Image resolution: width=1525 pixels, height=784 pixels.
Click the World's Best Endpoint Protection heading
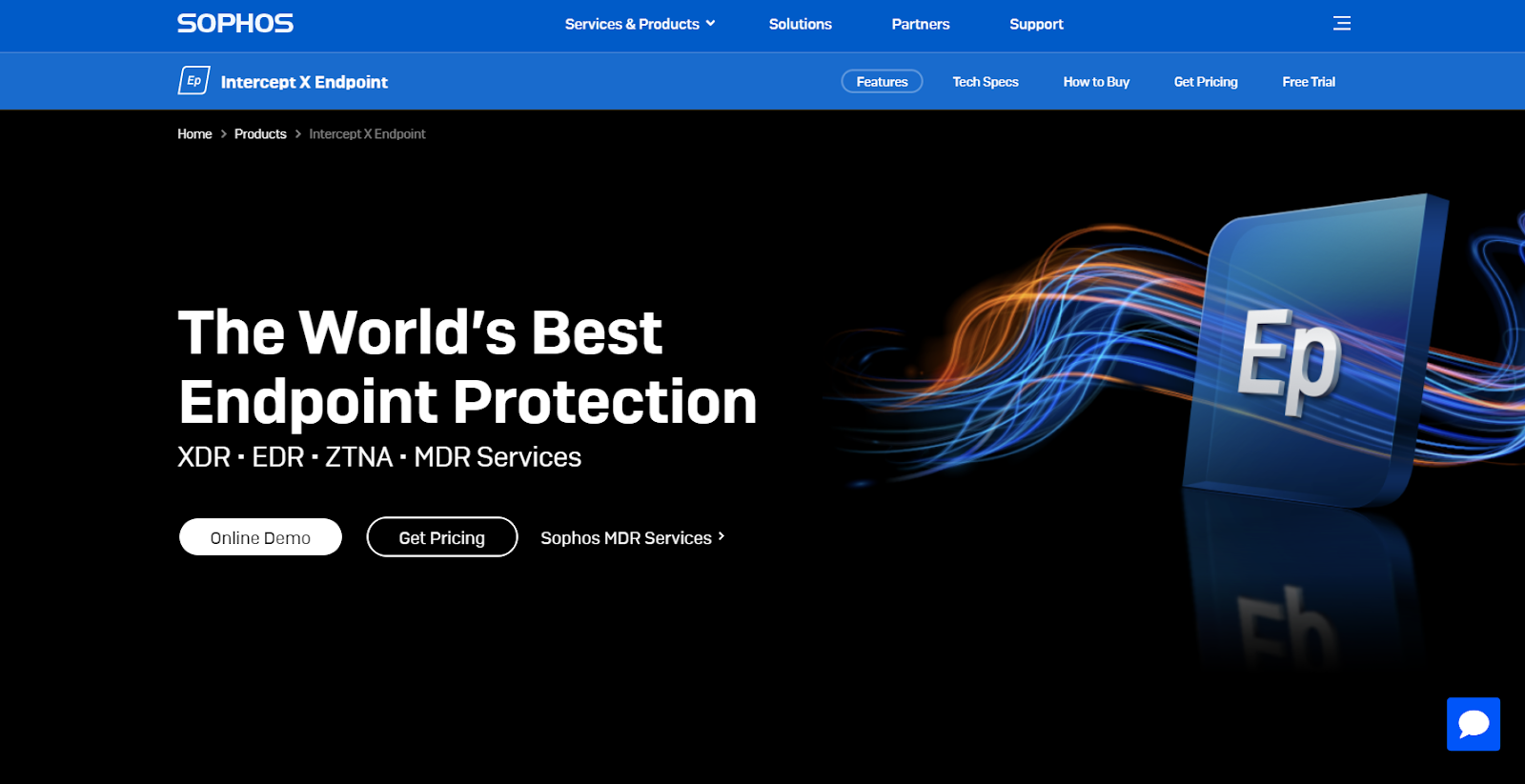tap(467, 367)
